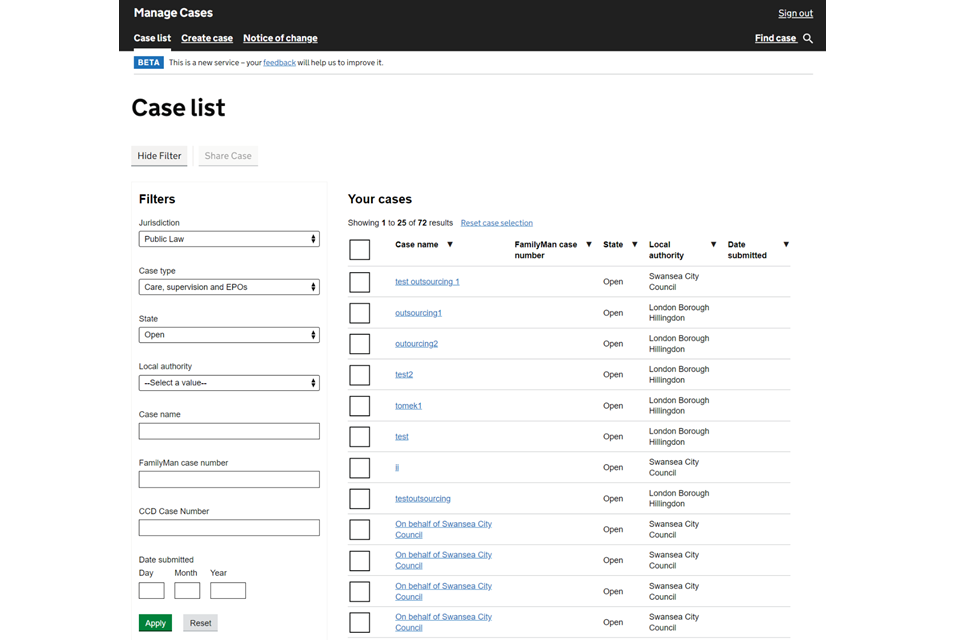Tick checkbox for test outsourcing 1 case
This screenshot has width=960, height=640.
point(359,282)
